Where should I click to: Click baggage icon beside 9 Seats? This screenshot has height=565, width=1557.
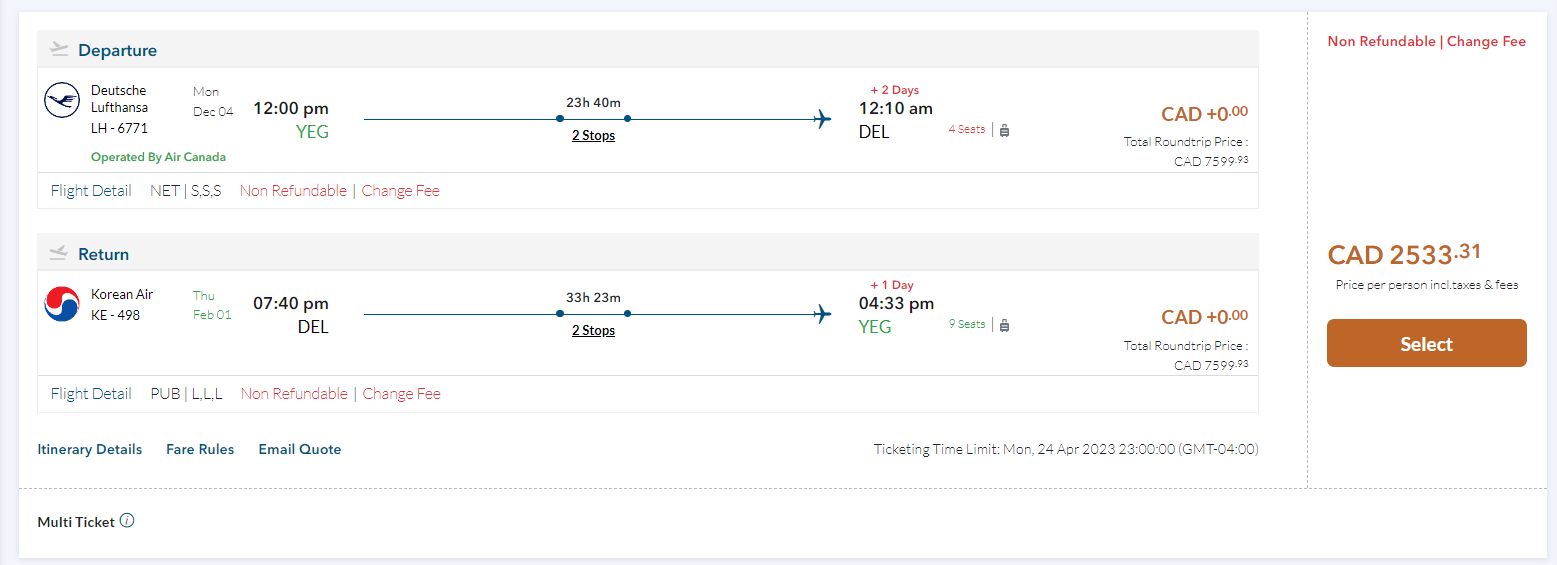[x=1004, y=324]
